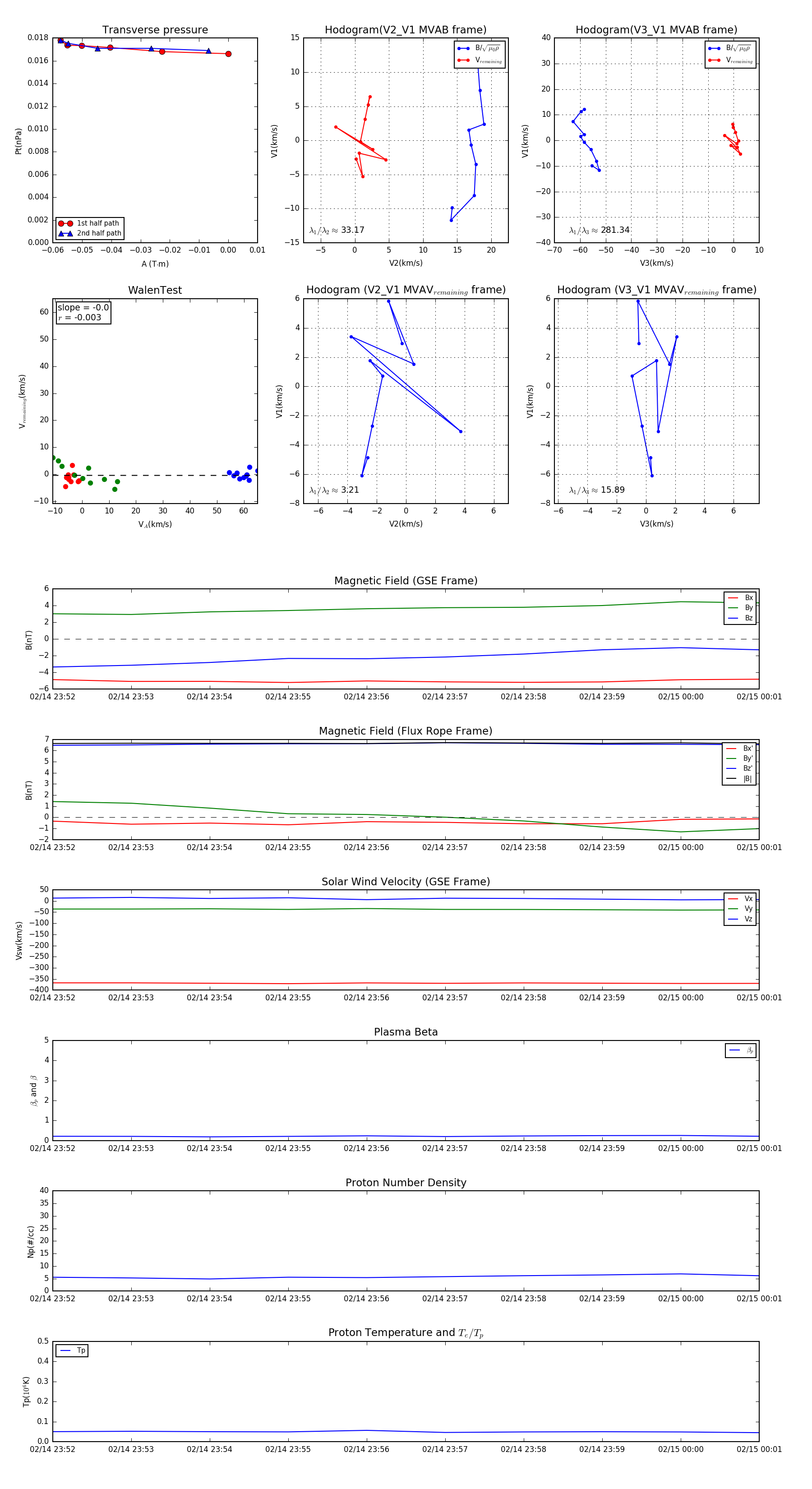Screen dimensions: 812x1489
Task: Click the 'Hodogram (V3_V1 MVAV remaining frame)' title
Action: tap(656, 290)
